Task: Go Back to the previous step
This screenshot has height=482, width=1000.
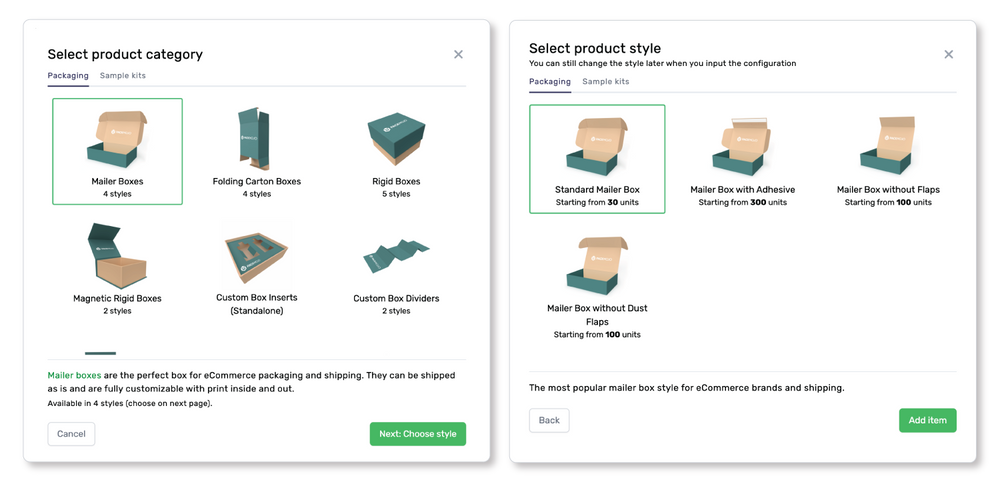Action: click(549, 420)
